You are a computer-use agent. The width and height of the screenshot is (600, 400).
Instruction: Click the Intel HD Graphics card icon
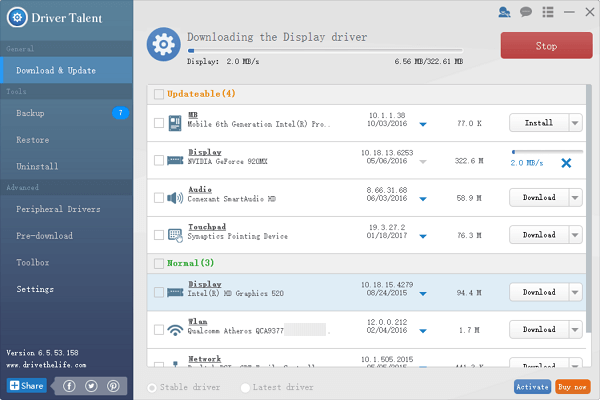[x=175, y=292]
